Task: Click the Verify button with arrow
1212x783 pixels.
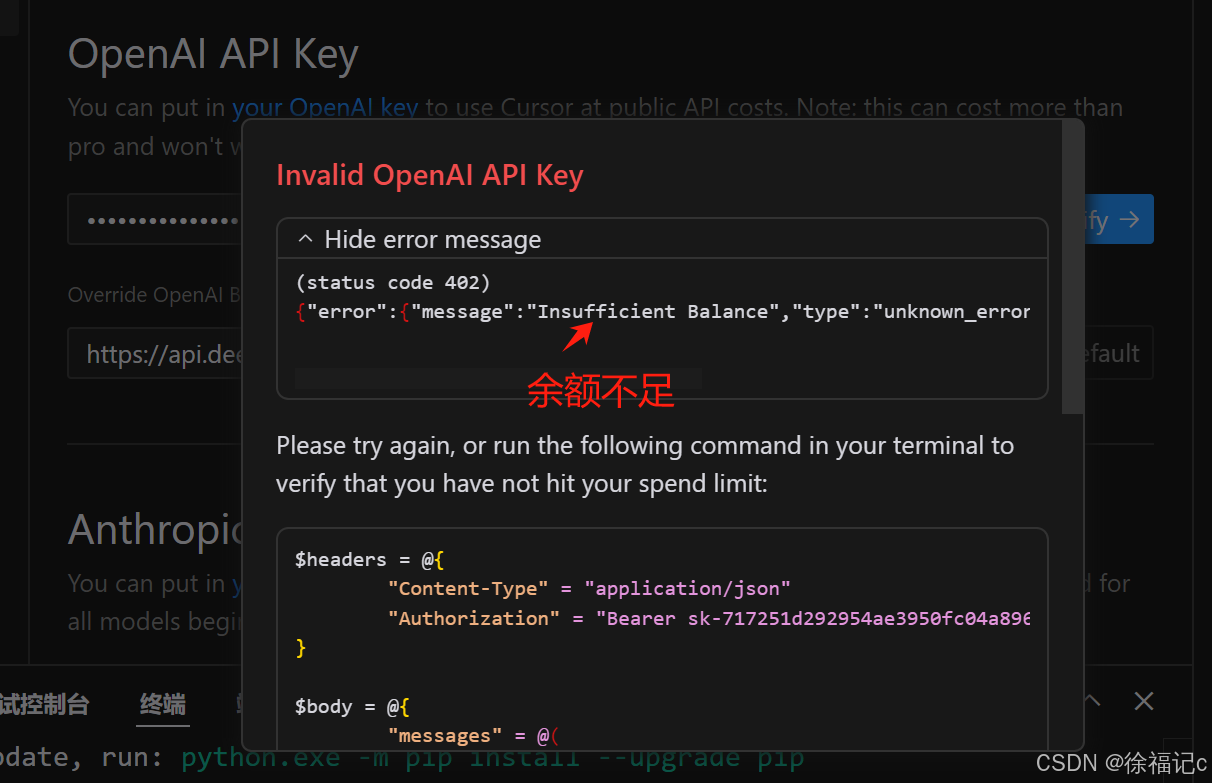Action: click(1118, 219)
